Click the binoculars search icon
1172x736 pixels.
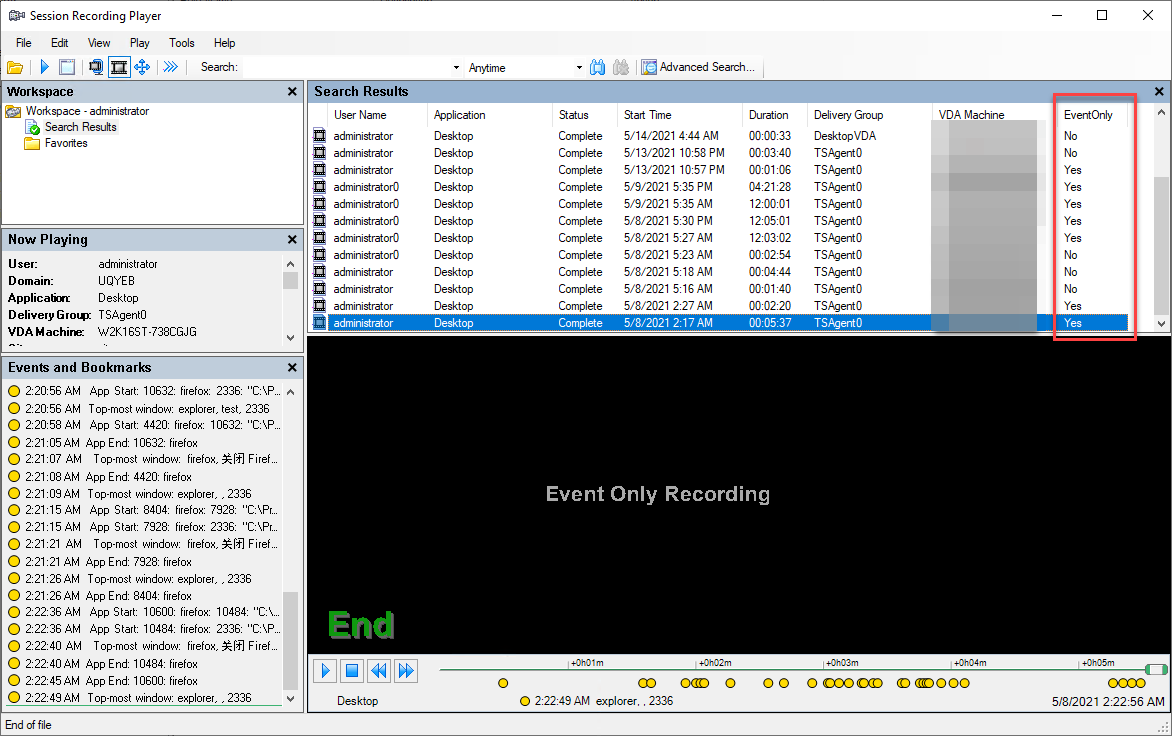click(597, 67)
